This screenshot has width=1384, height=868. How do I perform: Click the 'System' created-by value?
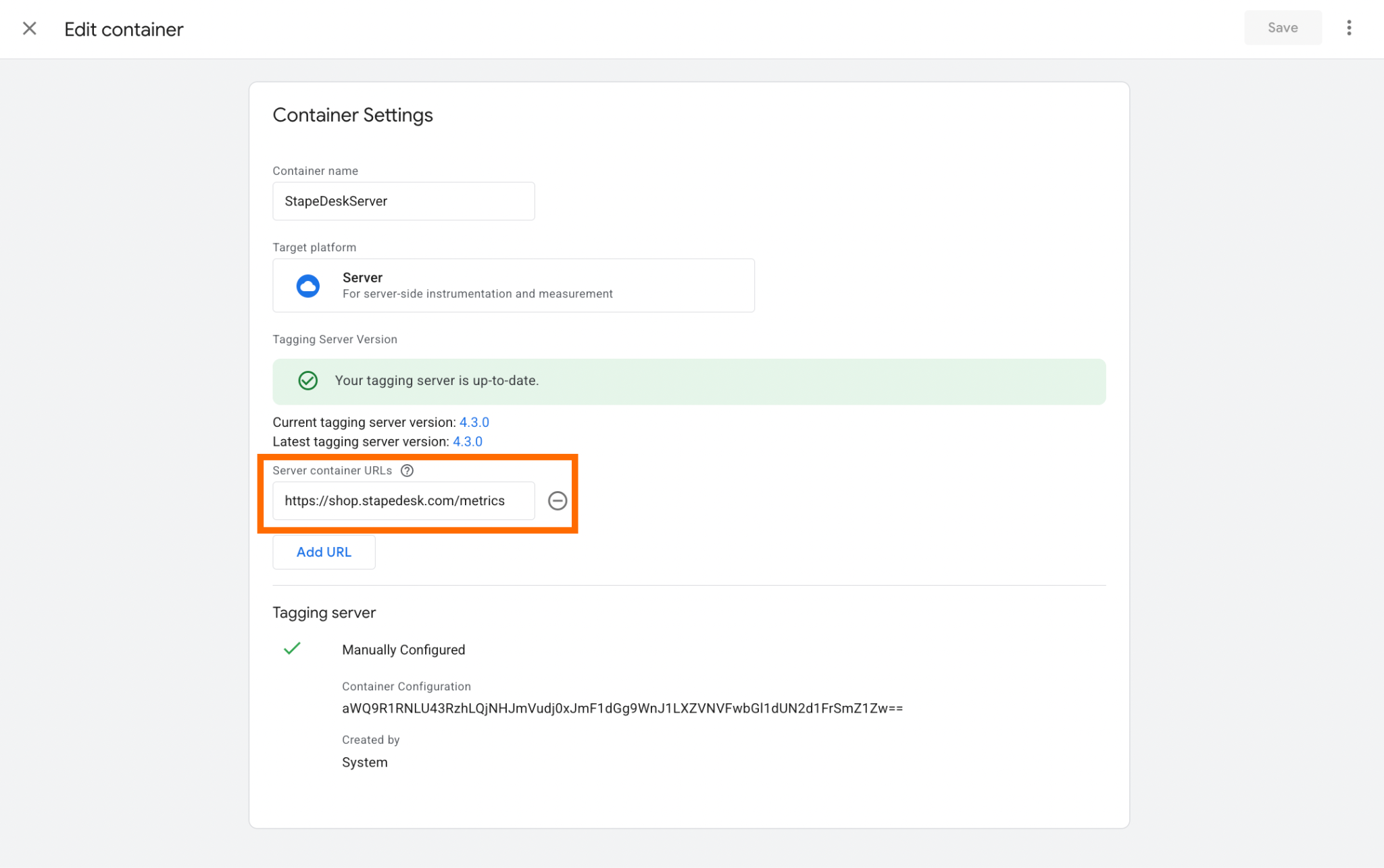click(x=365, y=762)
